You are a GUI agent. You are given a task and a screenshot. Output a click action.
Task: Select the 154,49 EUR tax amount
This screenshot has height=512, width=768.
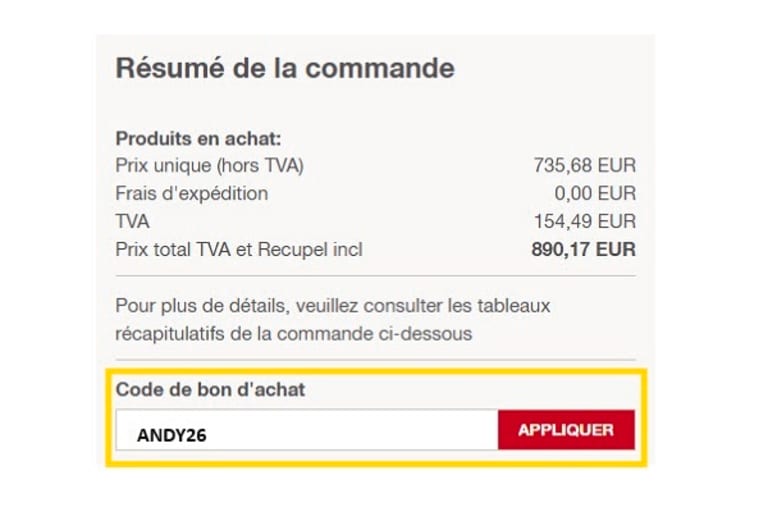pyautogui.click(x=584, y=222)
